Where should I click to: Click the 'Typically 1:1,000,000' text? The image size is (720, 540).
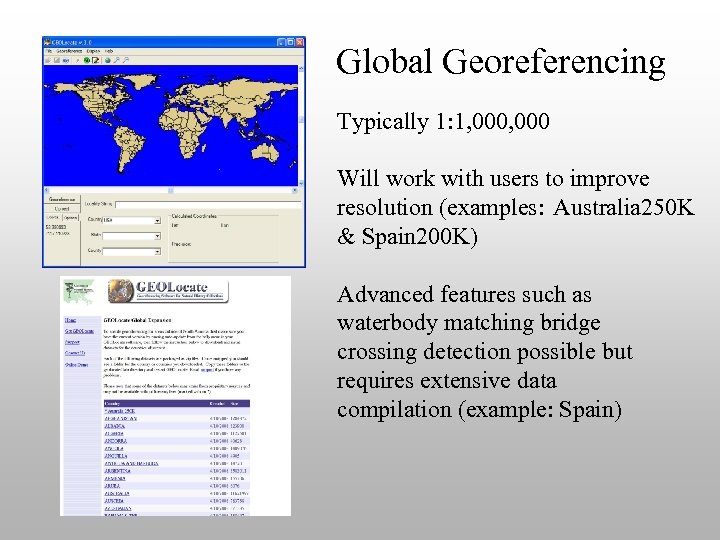(443, 121)
